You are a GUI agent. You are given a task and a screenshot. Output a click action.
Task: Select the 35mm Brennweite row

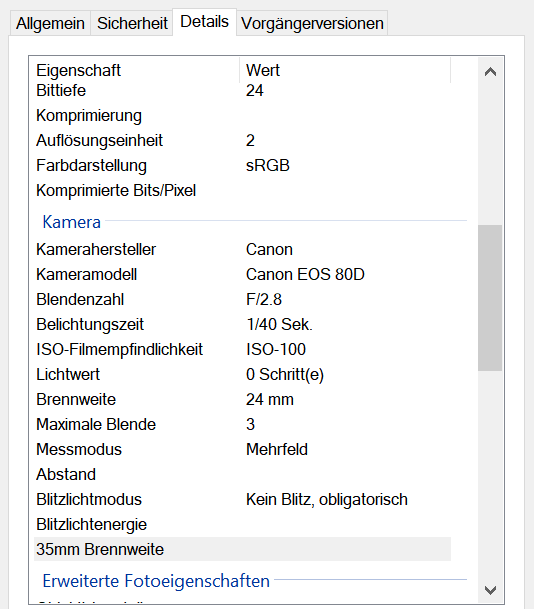tap(242, 549)
